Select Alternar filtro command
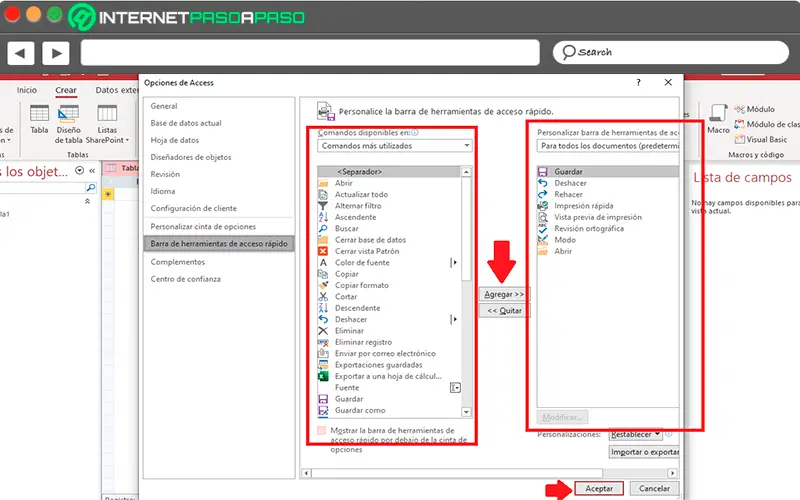This screenshot has width=800, height=500. 389,206
